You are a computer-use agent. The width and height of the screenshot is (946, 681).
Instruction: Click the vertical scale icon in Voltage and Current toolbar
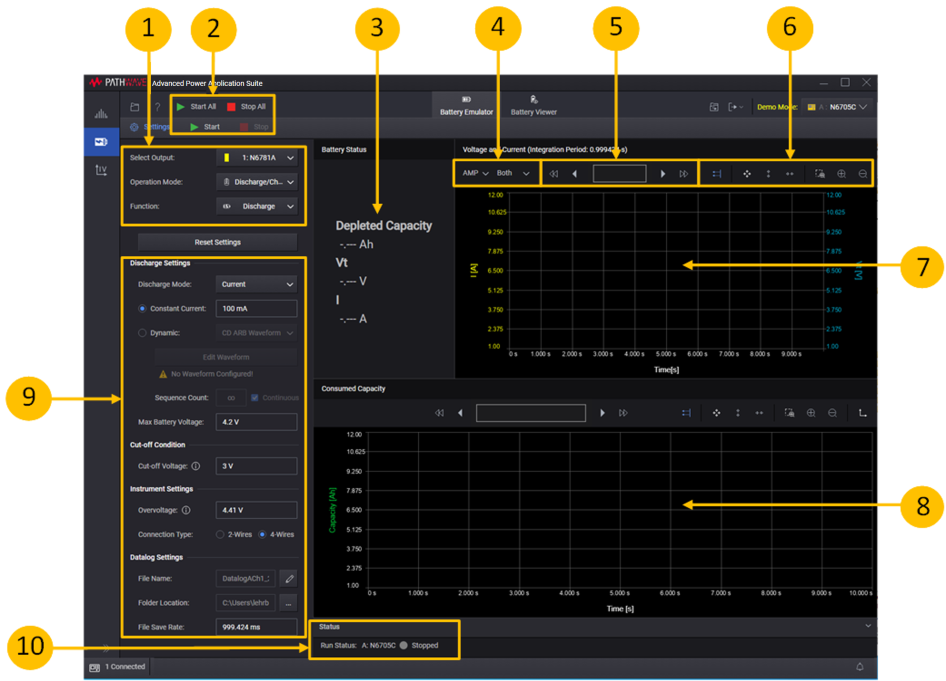768,174
